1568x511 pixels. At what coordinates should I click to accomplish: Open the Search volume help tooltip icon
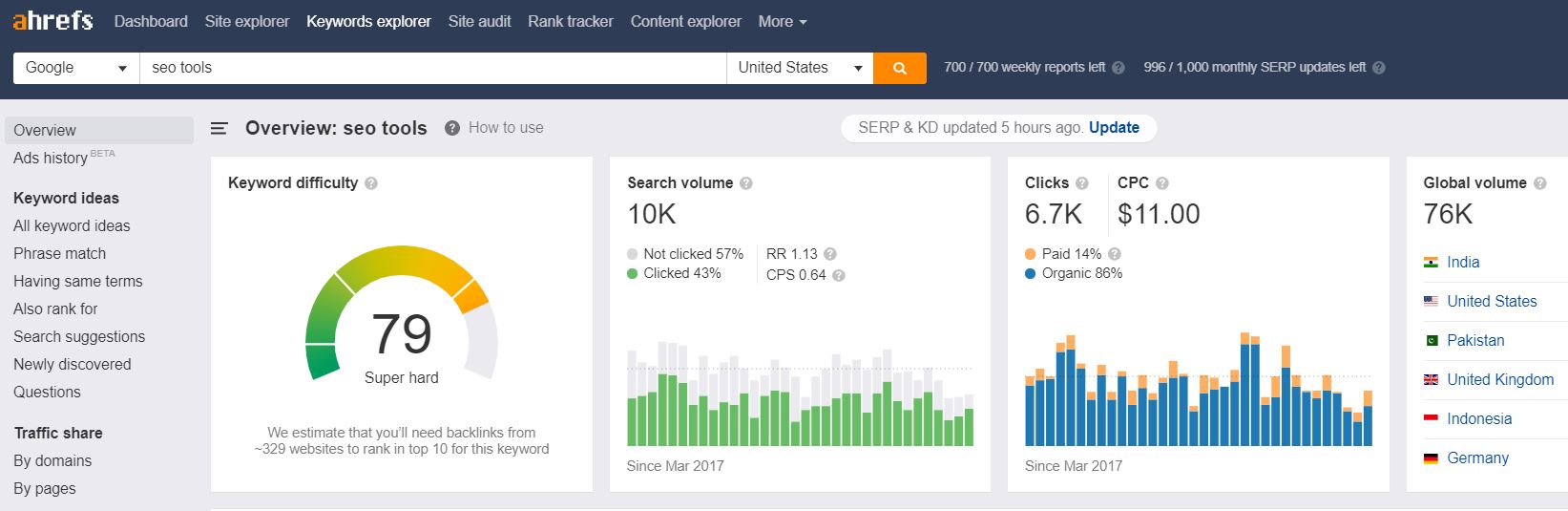(746, 183)
